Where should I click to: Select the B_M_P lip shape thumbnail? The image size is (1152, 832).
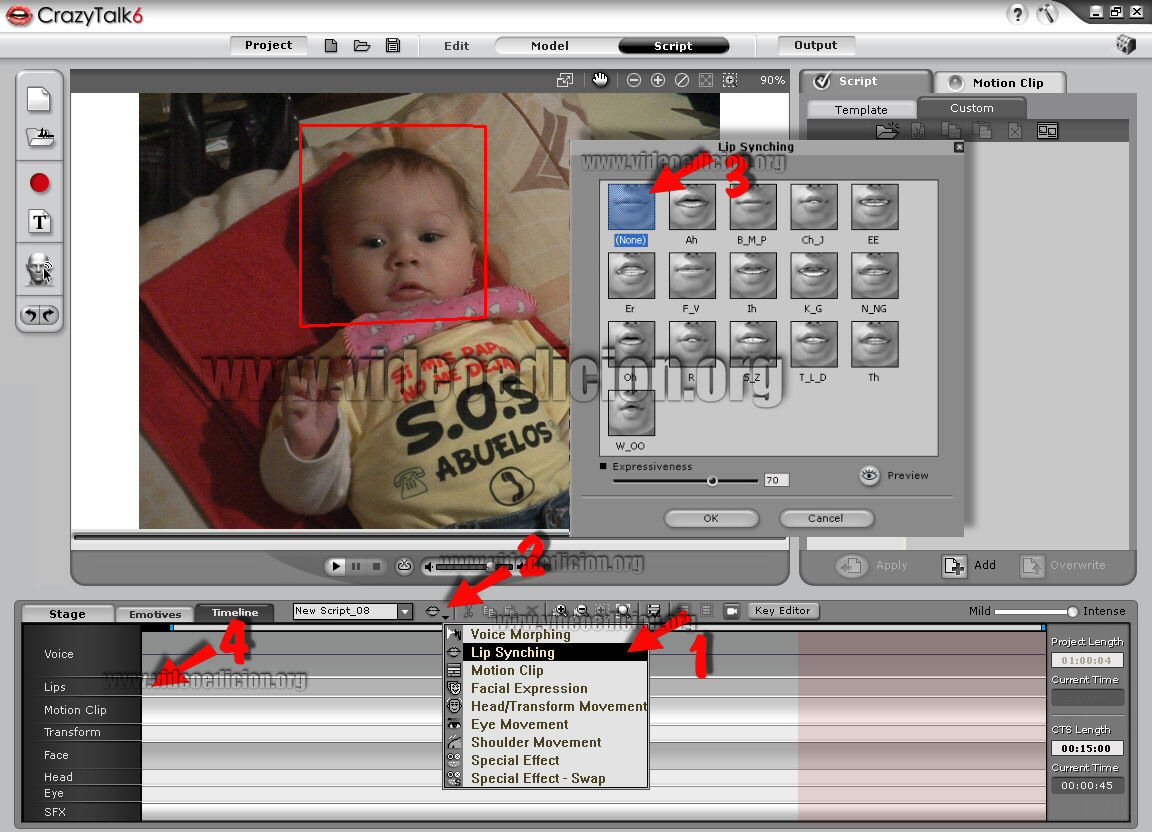[x=753, y=207]
